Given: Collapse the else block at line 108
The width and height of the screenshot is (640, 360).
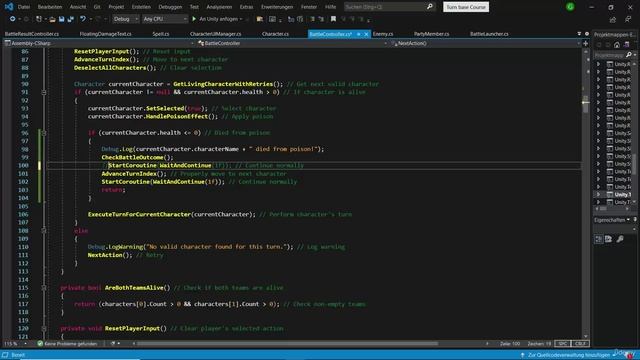Looking at the screenshot, I should click(44, 231).
